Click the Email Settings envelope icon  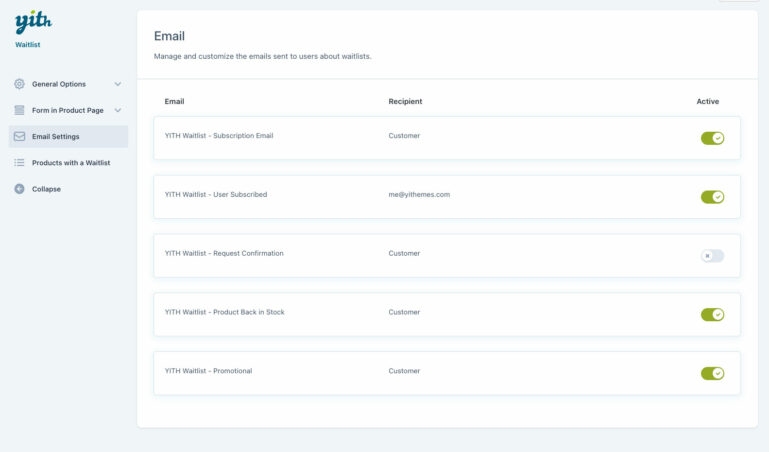coord(19,136)
